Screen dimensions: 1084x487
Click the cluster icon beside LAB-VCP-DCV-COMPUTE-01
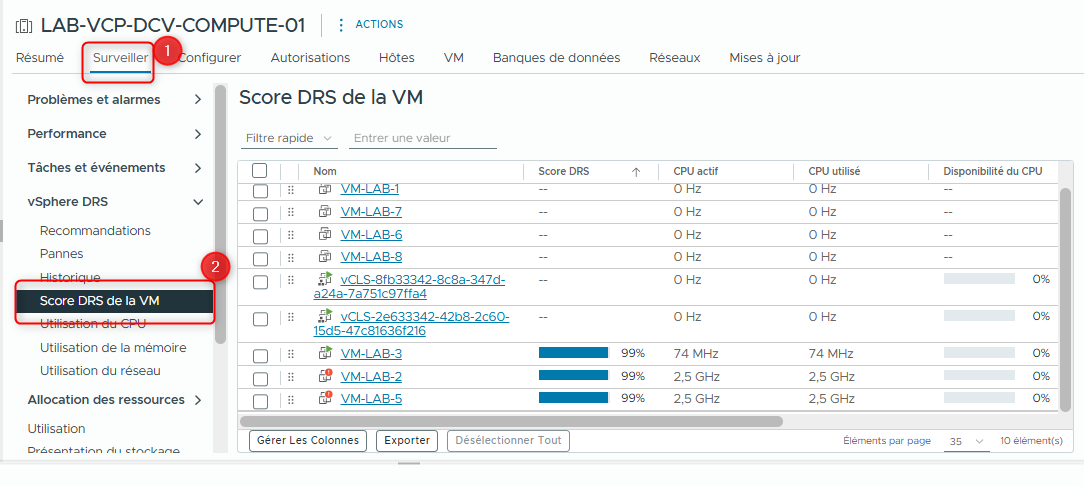[x=24, y=26]
